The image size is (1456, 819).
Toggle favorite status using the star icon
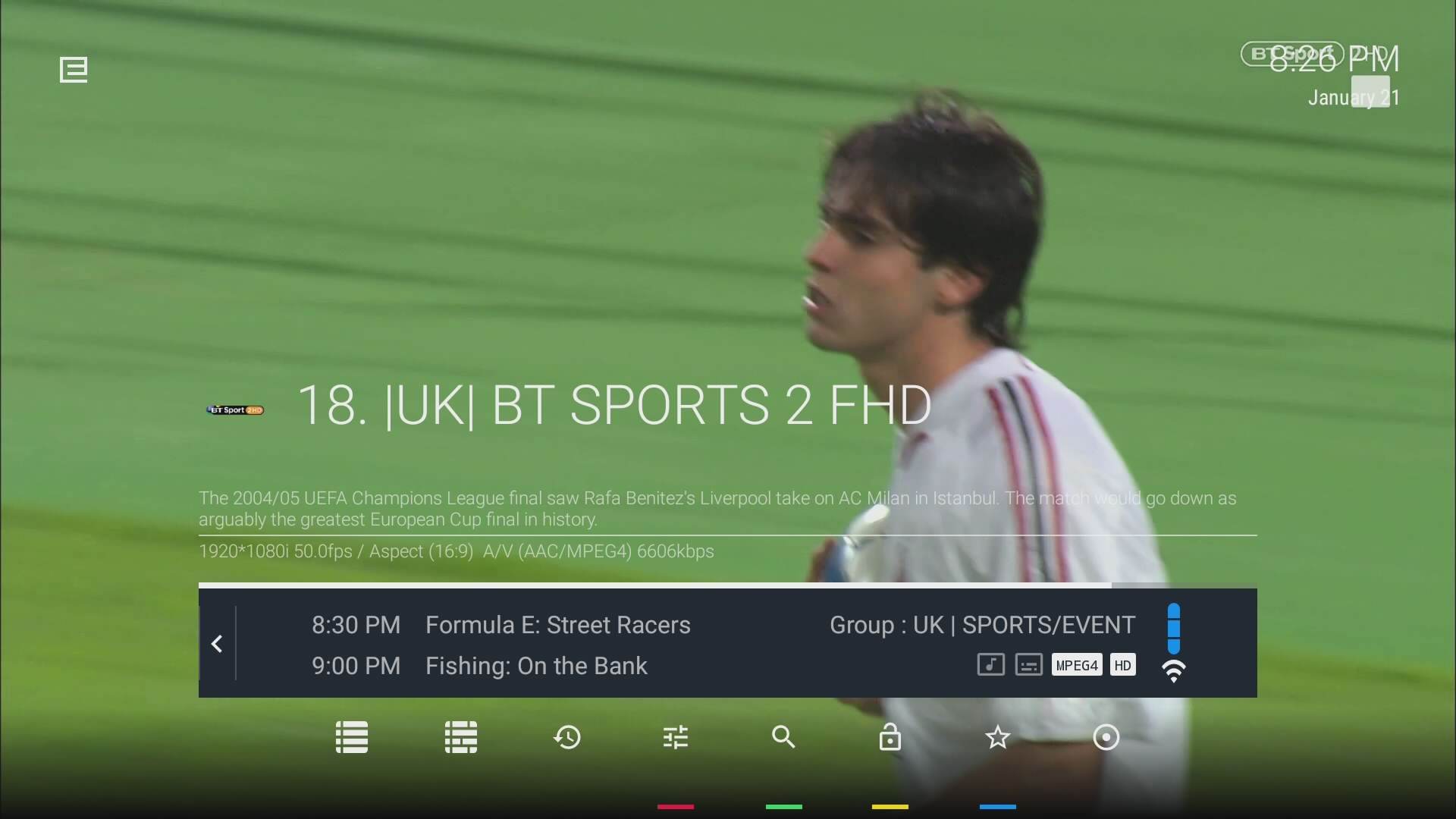(998, 737)
